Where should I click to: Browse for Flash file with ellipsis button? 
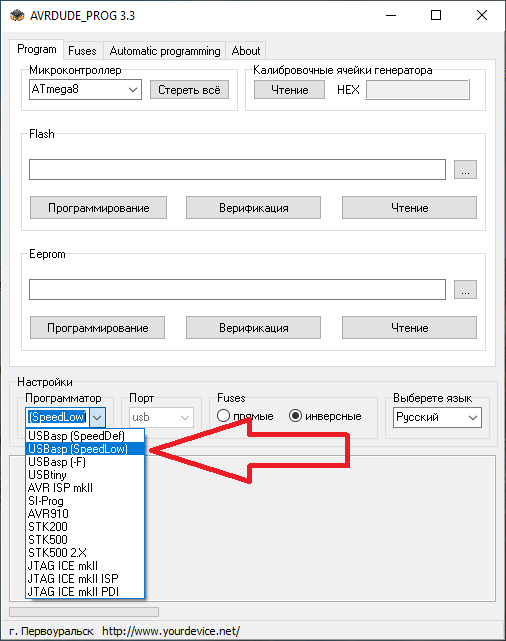point(465,170)
